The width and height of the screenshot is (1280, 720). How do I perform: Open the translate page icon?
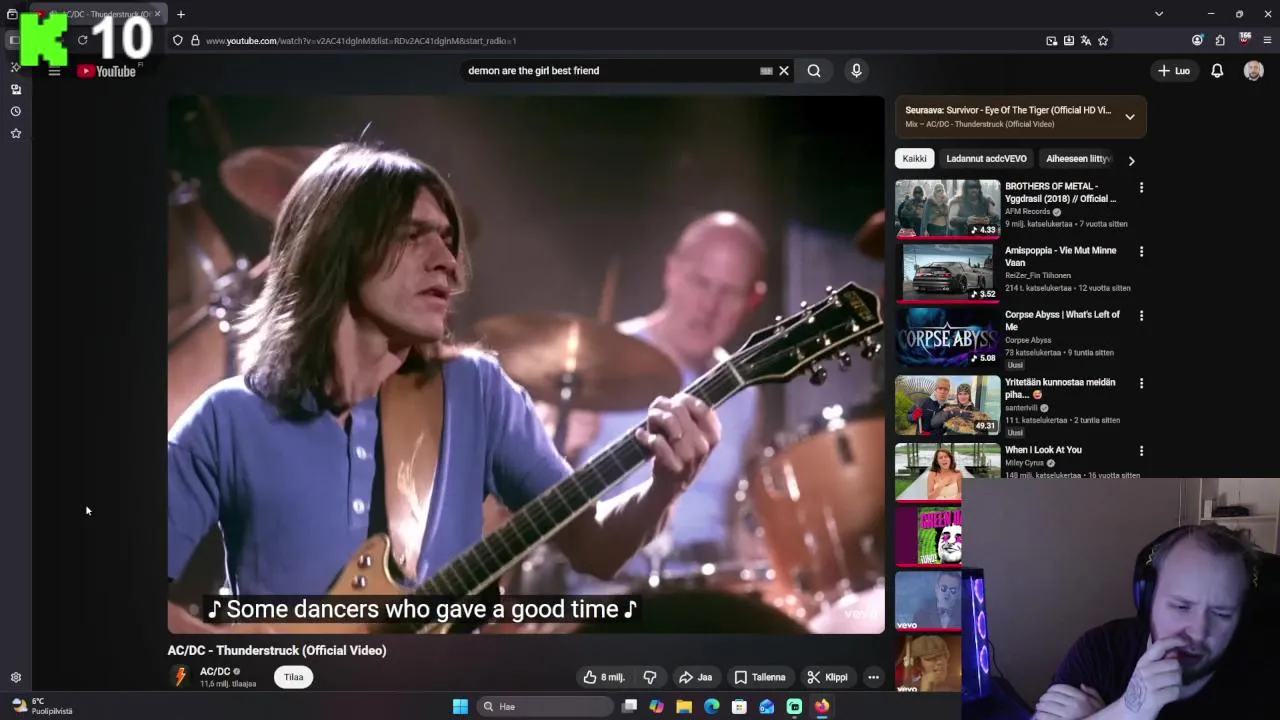(1085, 41)
